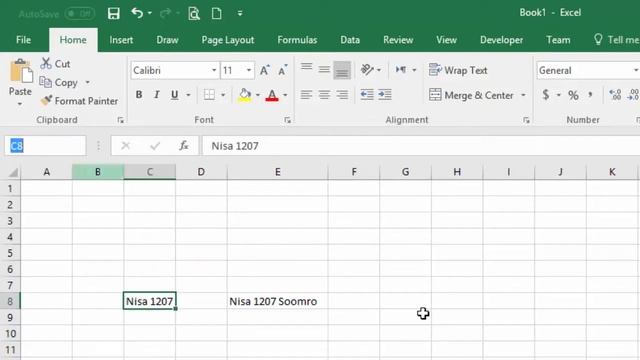This screenshot has height=360, width=640.
Task: Open the Calibri font name dropdown
Action: [x=214, y=70]
